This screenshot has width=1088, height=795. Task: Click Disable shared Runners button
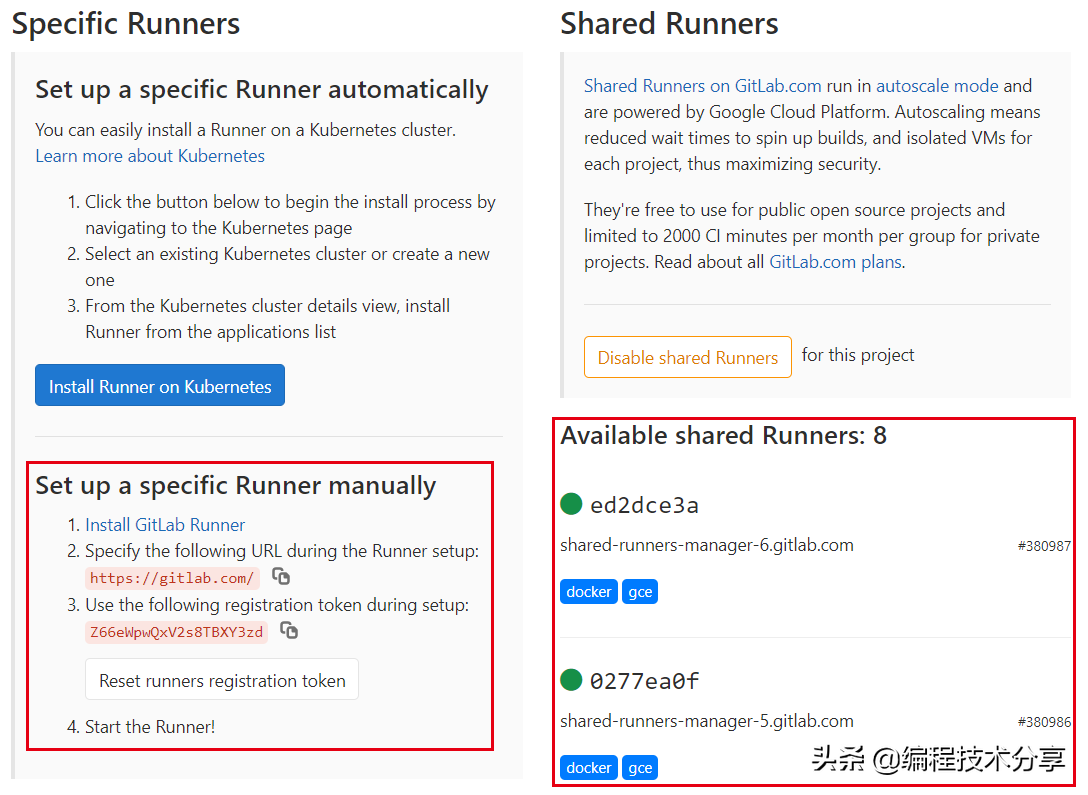click(x=688, y=357)
